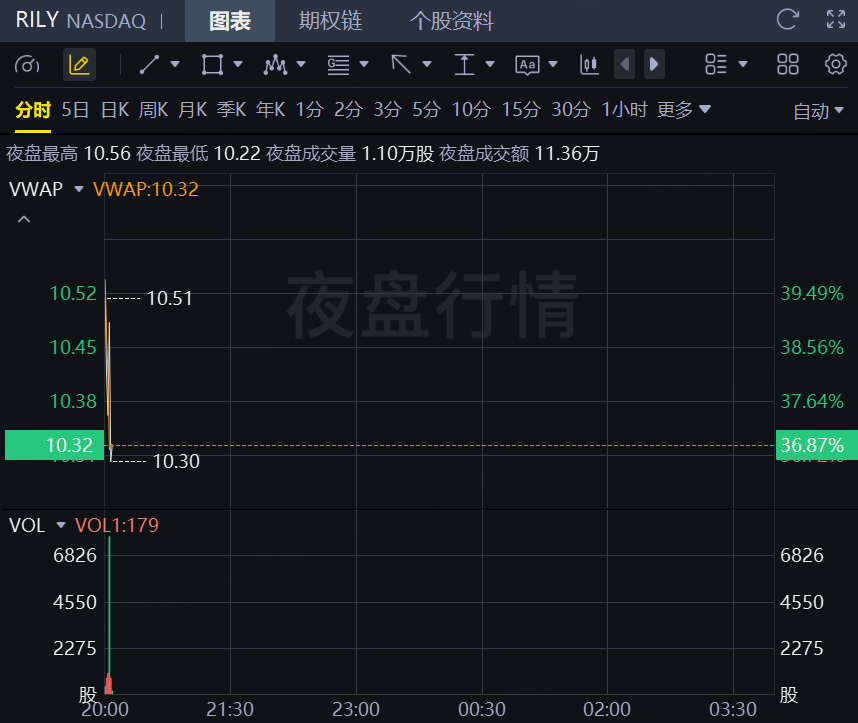
Task: Select the line drawing tool
Action: tap(150, 65)
